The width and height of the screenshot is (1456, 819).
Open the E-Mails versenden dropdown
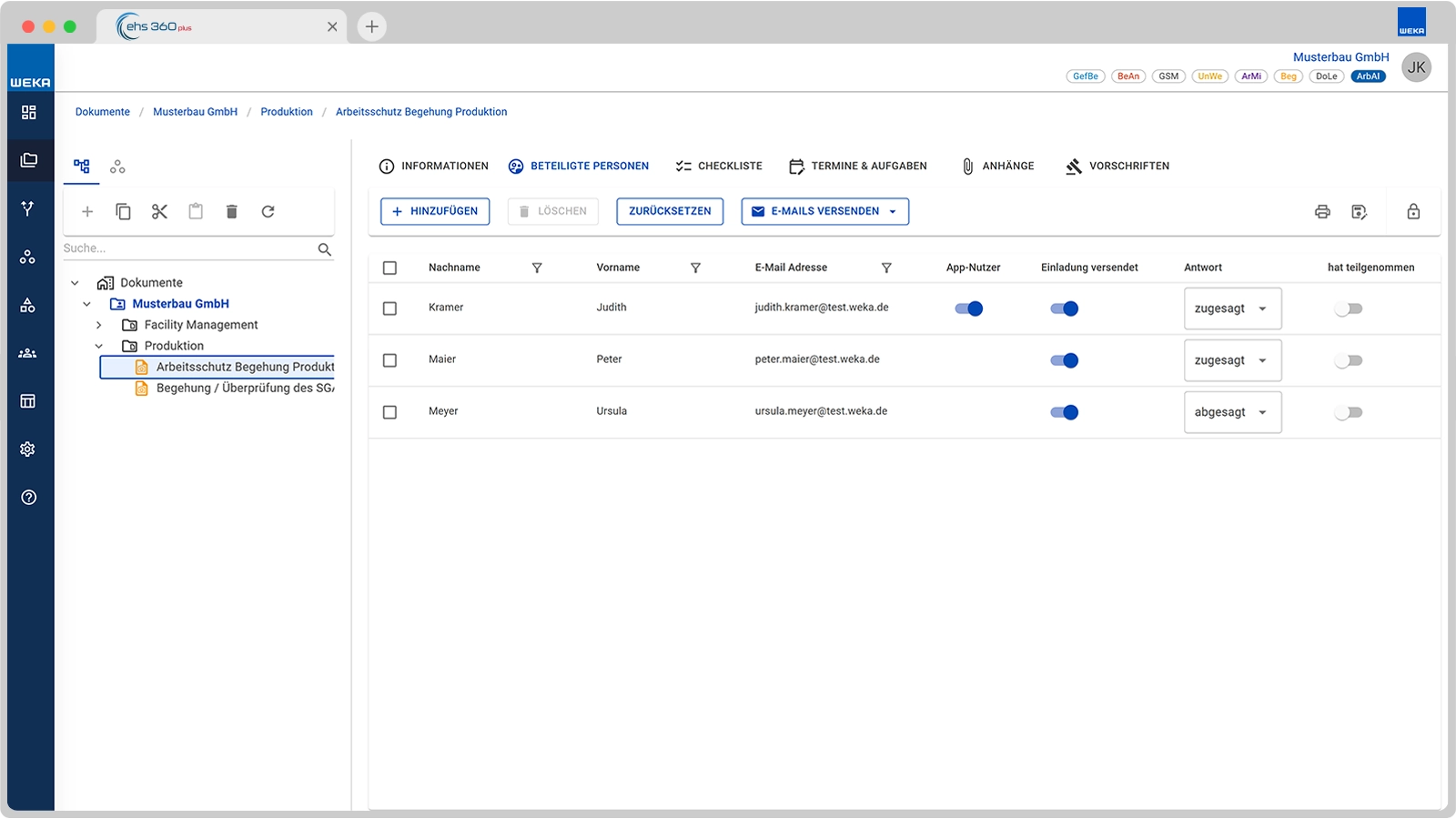824,211
